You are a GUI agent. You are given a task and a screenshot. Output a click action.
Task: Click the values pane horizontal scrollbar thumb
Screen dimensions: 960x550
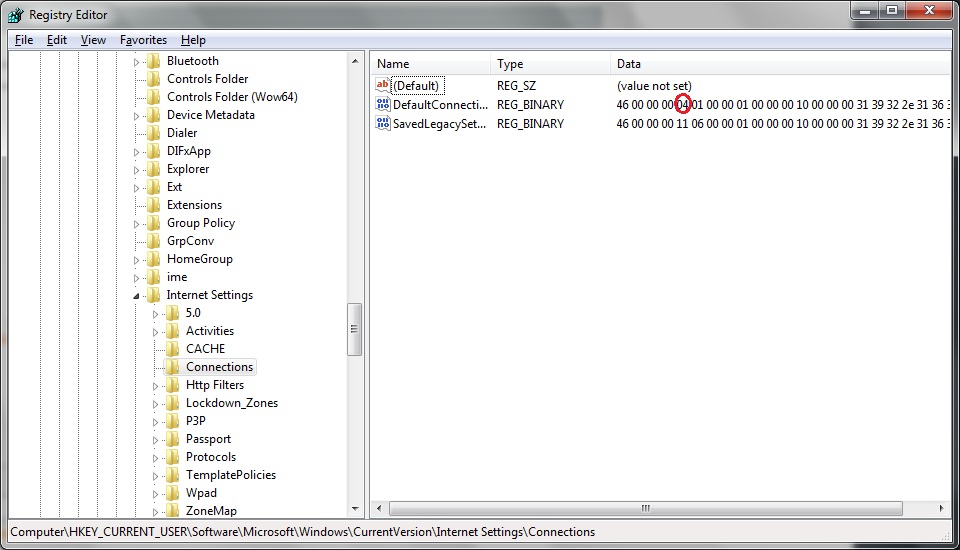(x=646, y=508)
